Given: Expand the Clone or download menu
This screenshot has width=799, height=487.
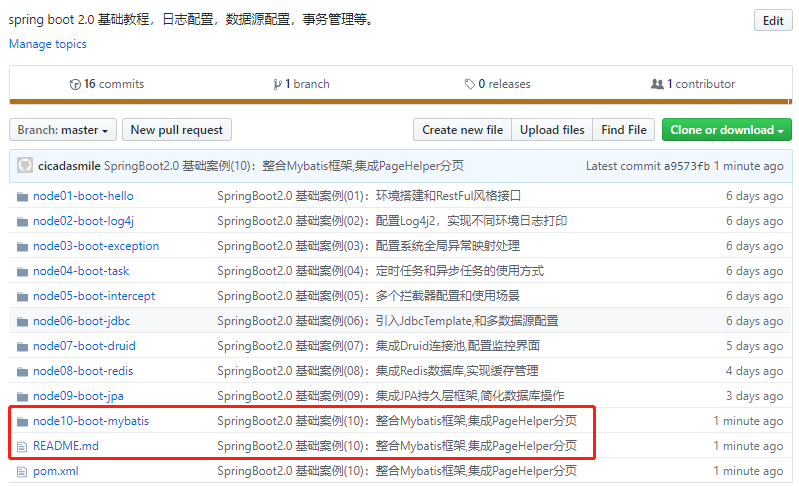Looking at the screenshot, I should [x=727, y=130].
